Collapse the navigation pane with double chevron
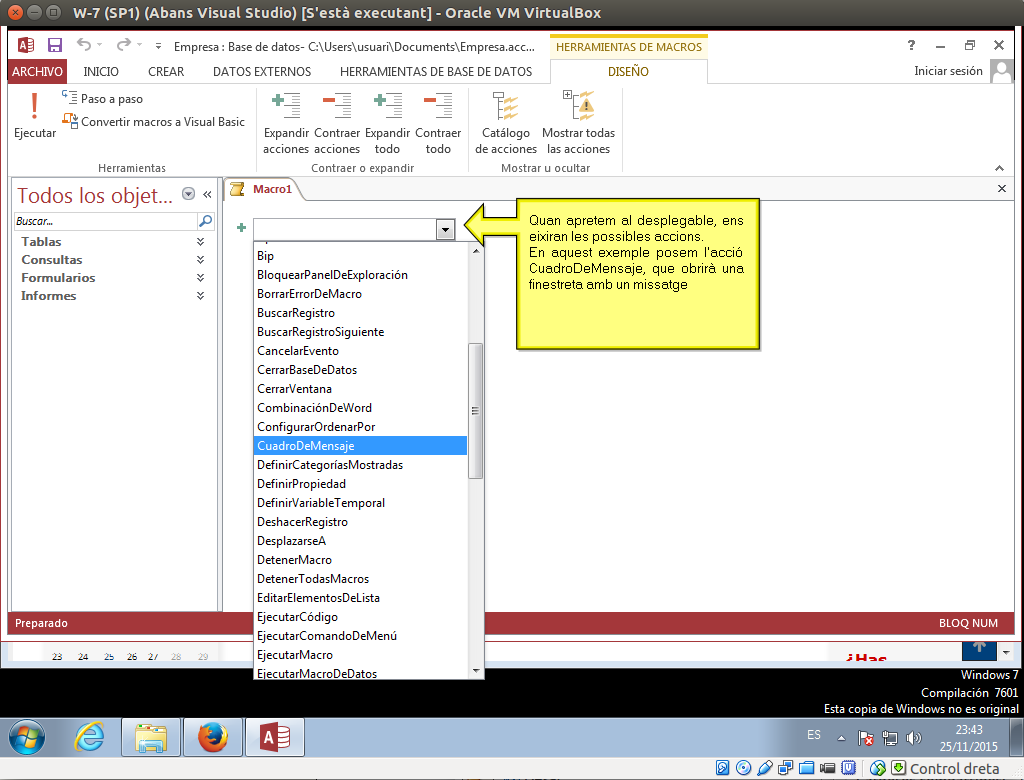This screenshot has height=780, width=1024. [207, 194]
